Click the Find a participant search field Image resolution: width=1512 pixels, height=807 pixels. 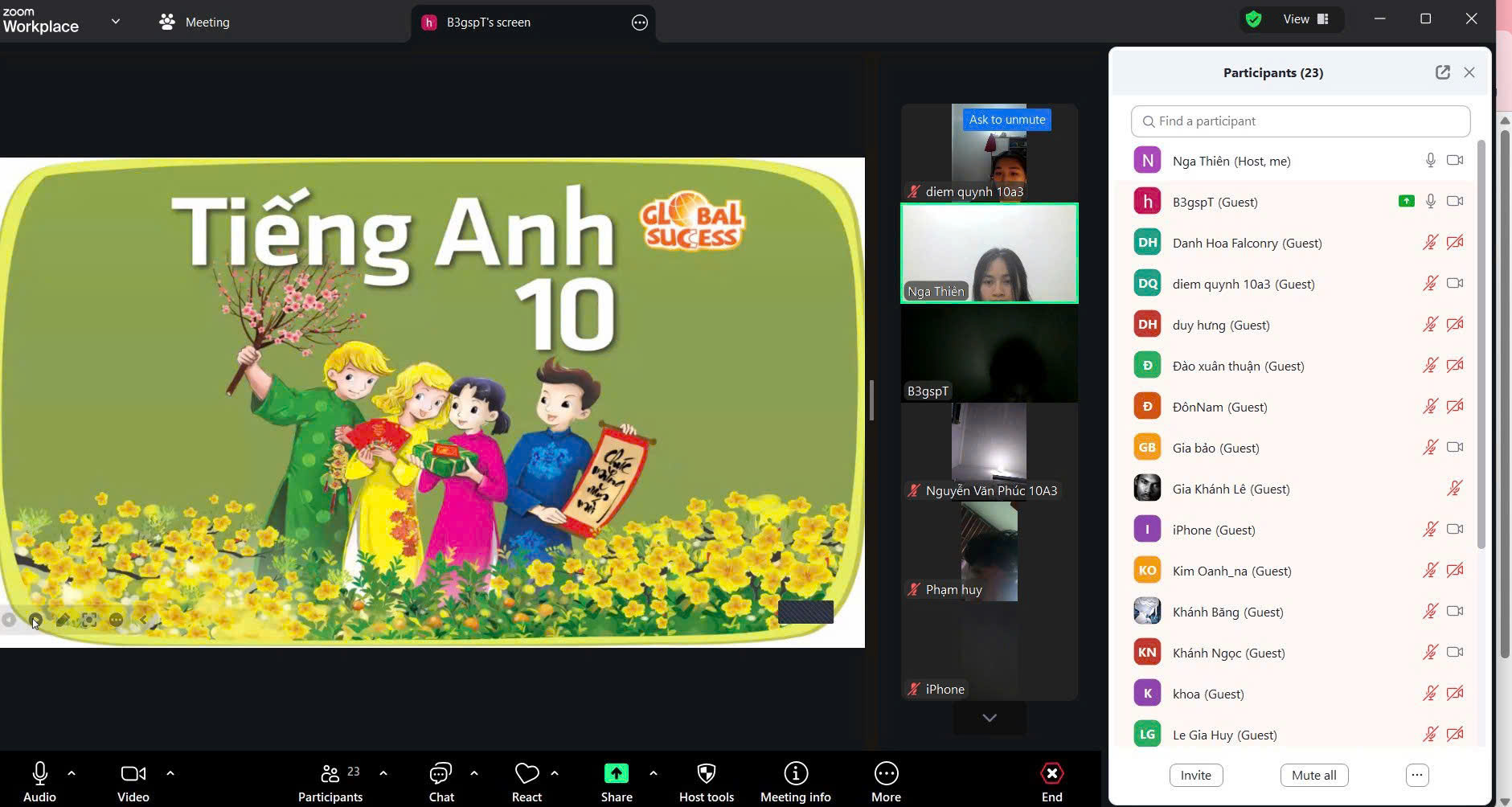(x=1300, y=121)
